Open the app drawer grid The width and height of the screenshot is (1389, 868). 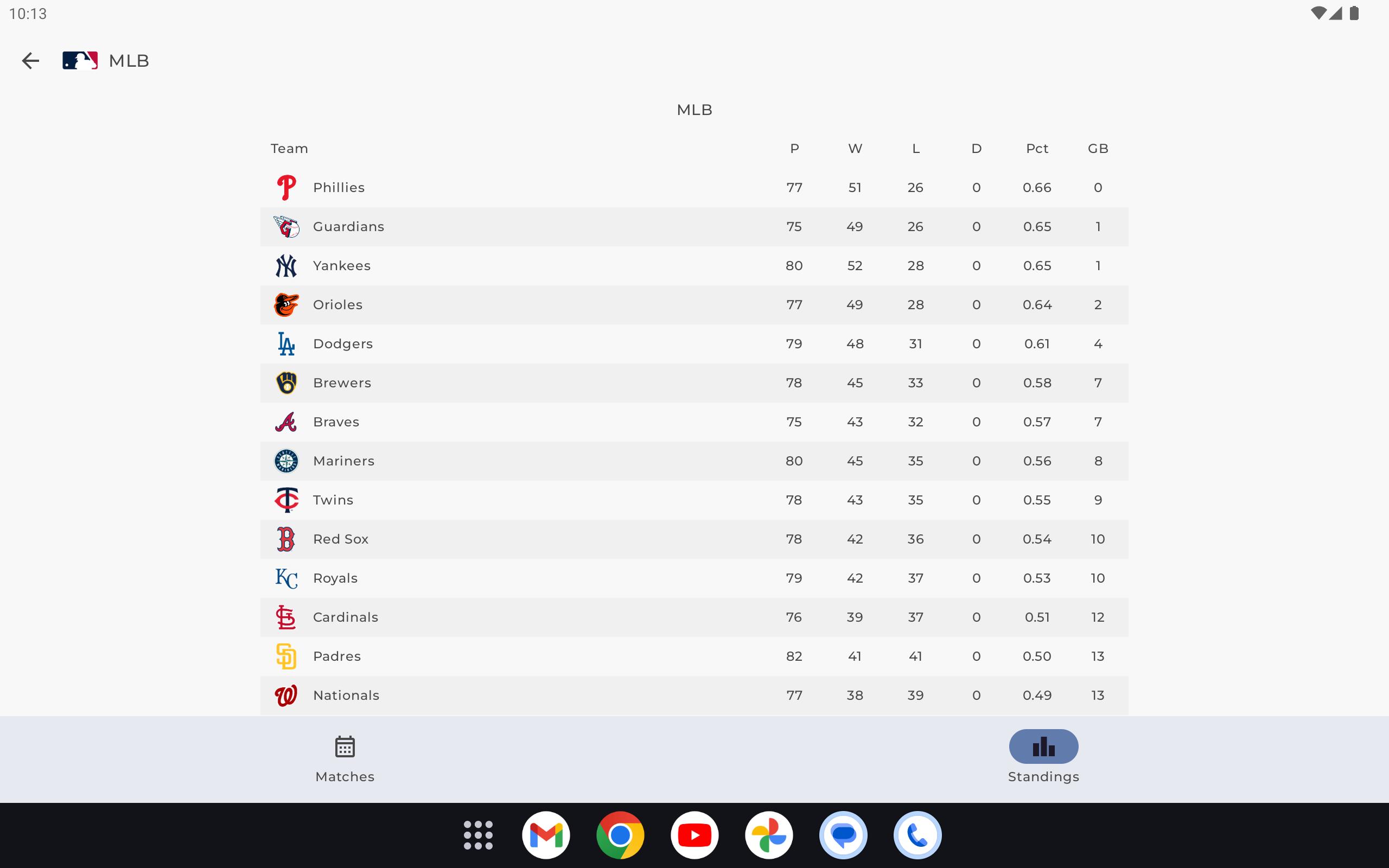(x=477, y=835)
